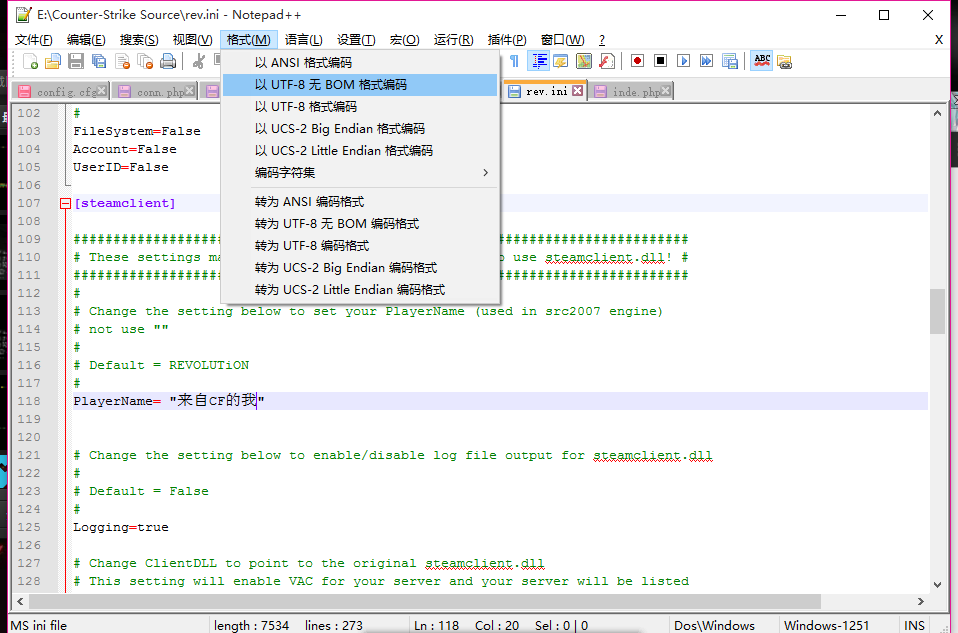Viewport: 958px width, 633px height.
Task: Click the Close document toolbar icon
Action: (x=122, y=61)
